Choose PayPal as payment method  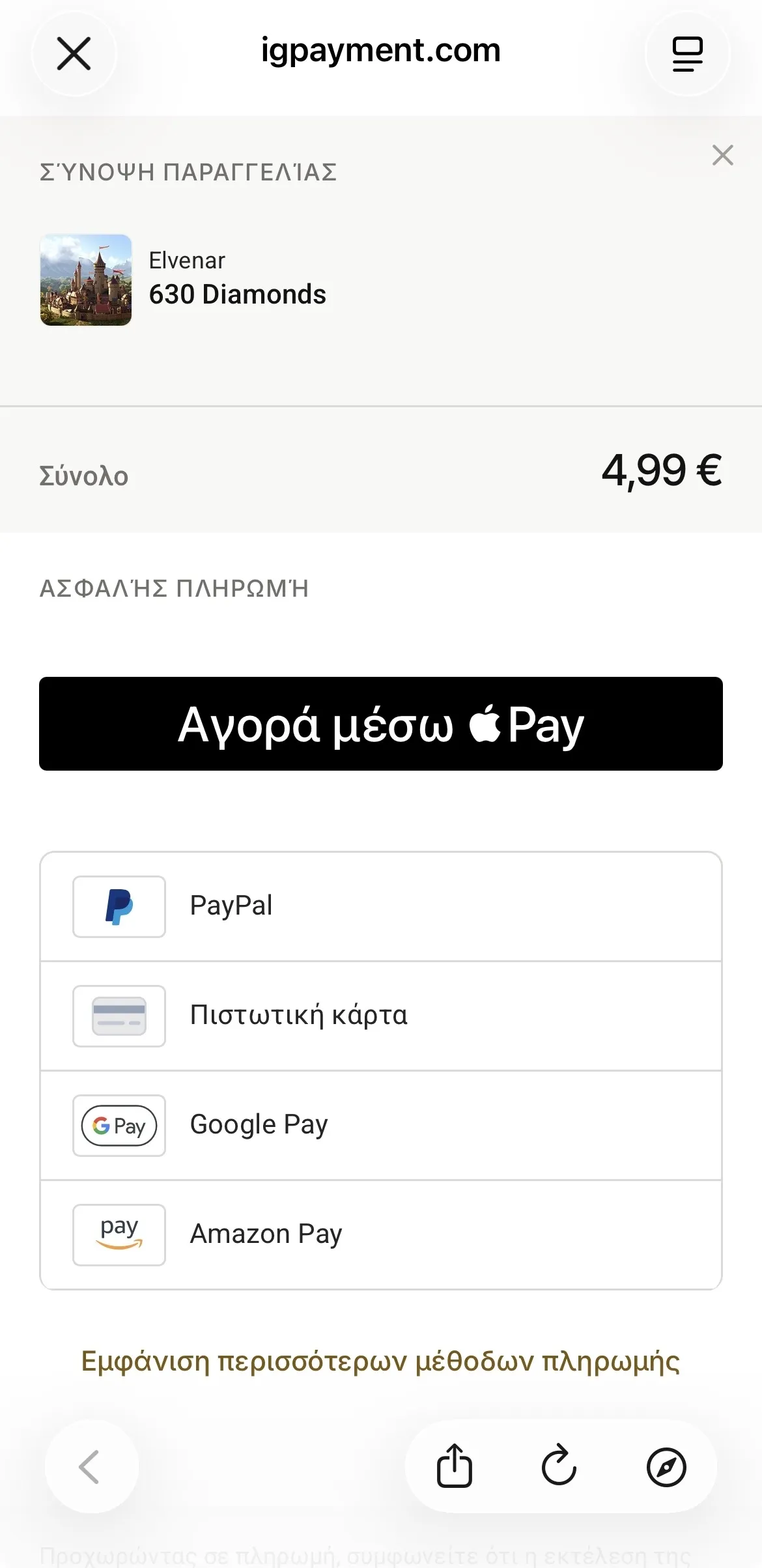click(x=381, y=907)
